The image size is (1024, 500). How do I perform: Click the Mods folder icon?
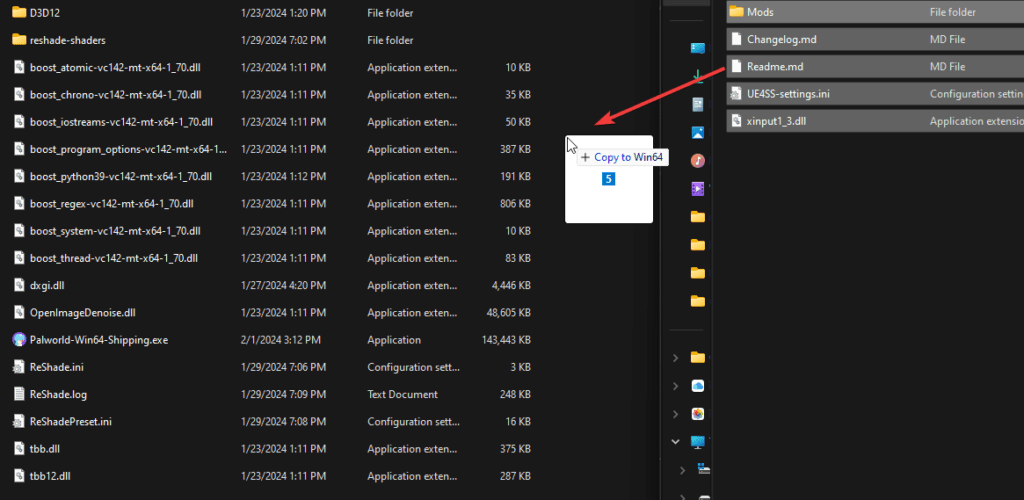(736, 12)
